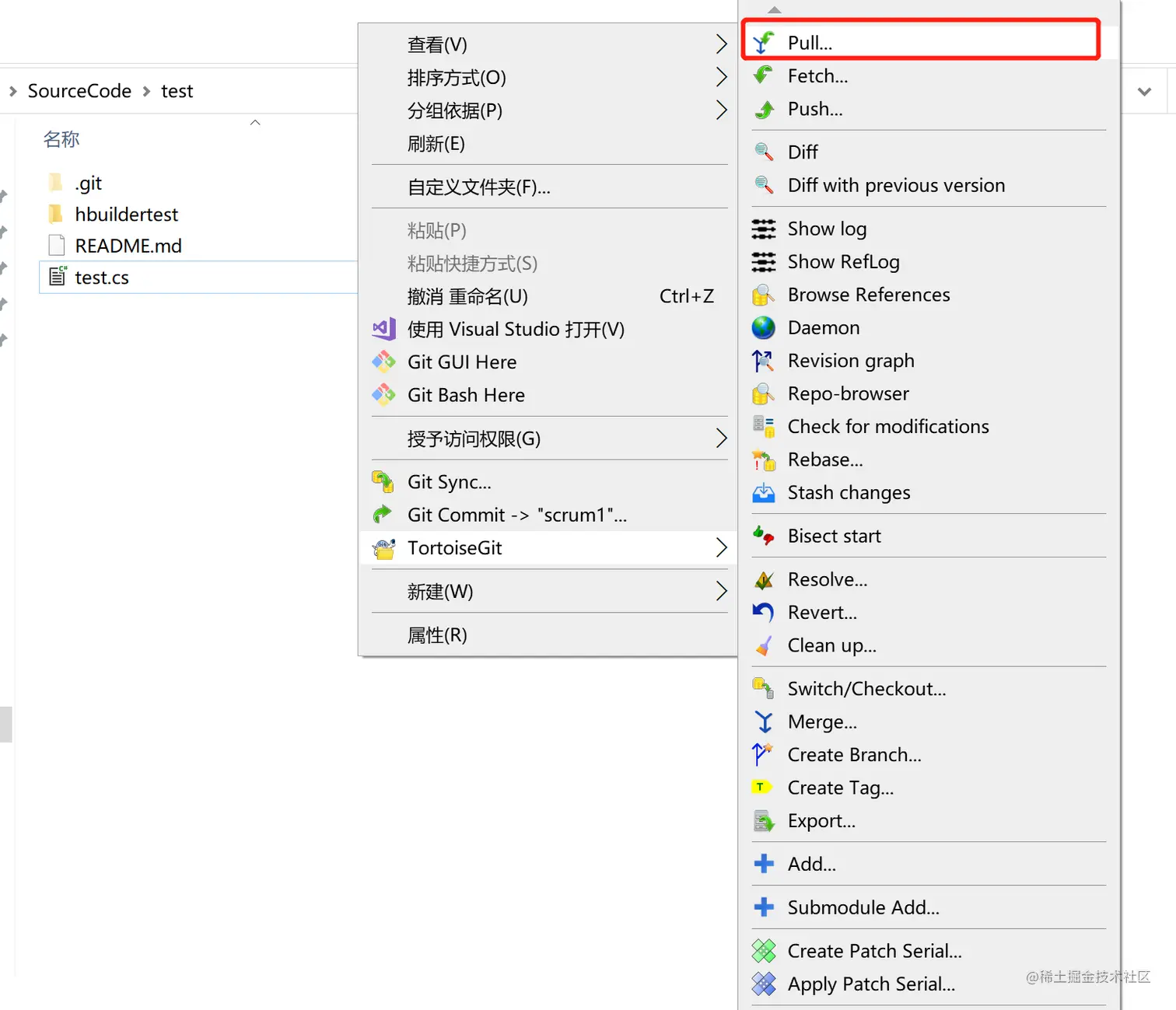This screenshot has width=1176, height=1010.
Task: Expand the TortoiseGit submenu arrow
Action: [x=721, y=548]
